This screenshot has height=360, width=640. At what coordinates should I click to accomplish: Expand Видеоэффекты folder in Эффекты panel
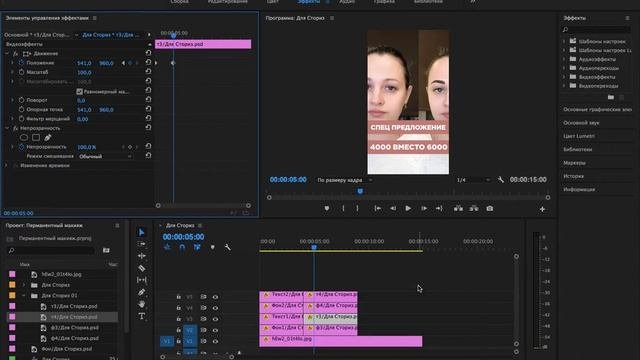(x=564, y=77)
